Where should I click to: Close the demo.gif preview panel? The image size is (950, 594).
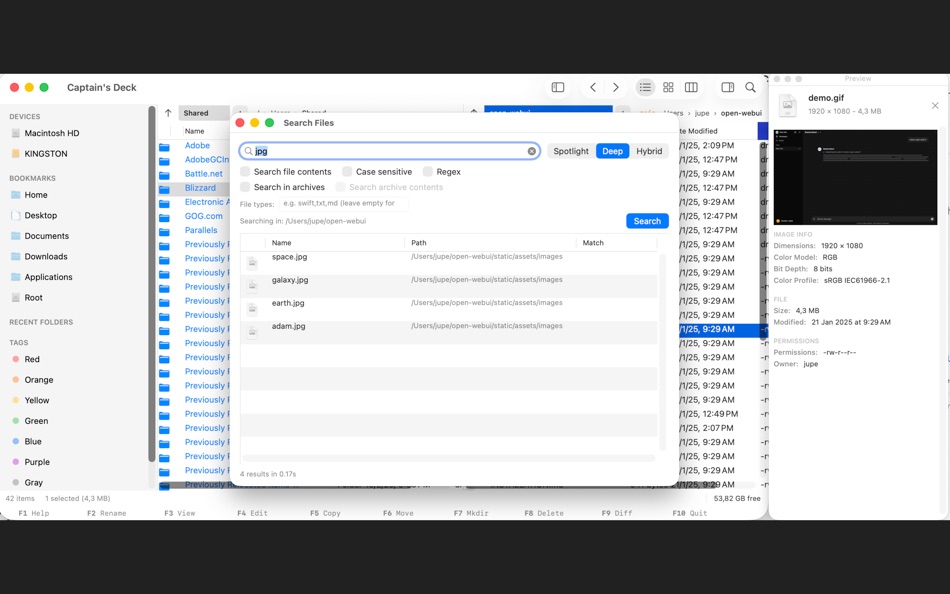pyautogui.click(x=935, y=105)
